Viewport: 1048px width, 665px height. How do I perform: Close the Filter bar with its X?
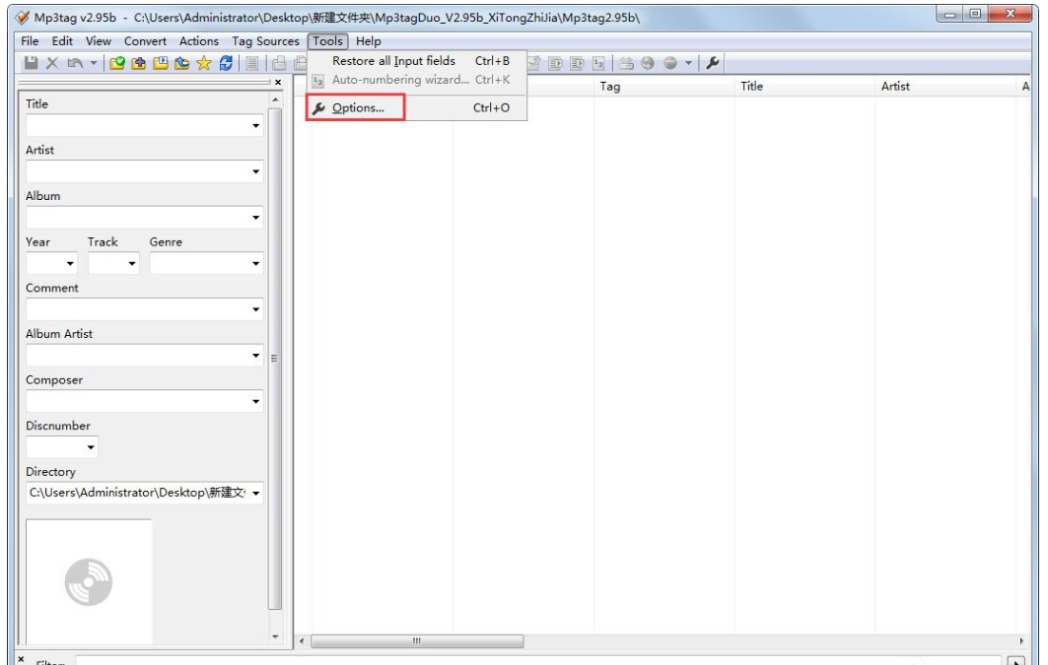coord(21,659)
